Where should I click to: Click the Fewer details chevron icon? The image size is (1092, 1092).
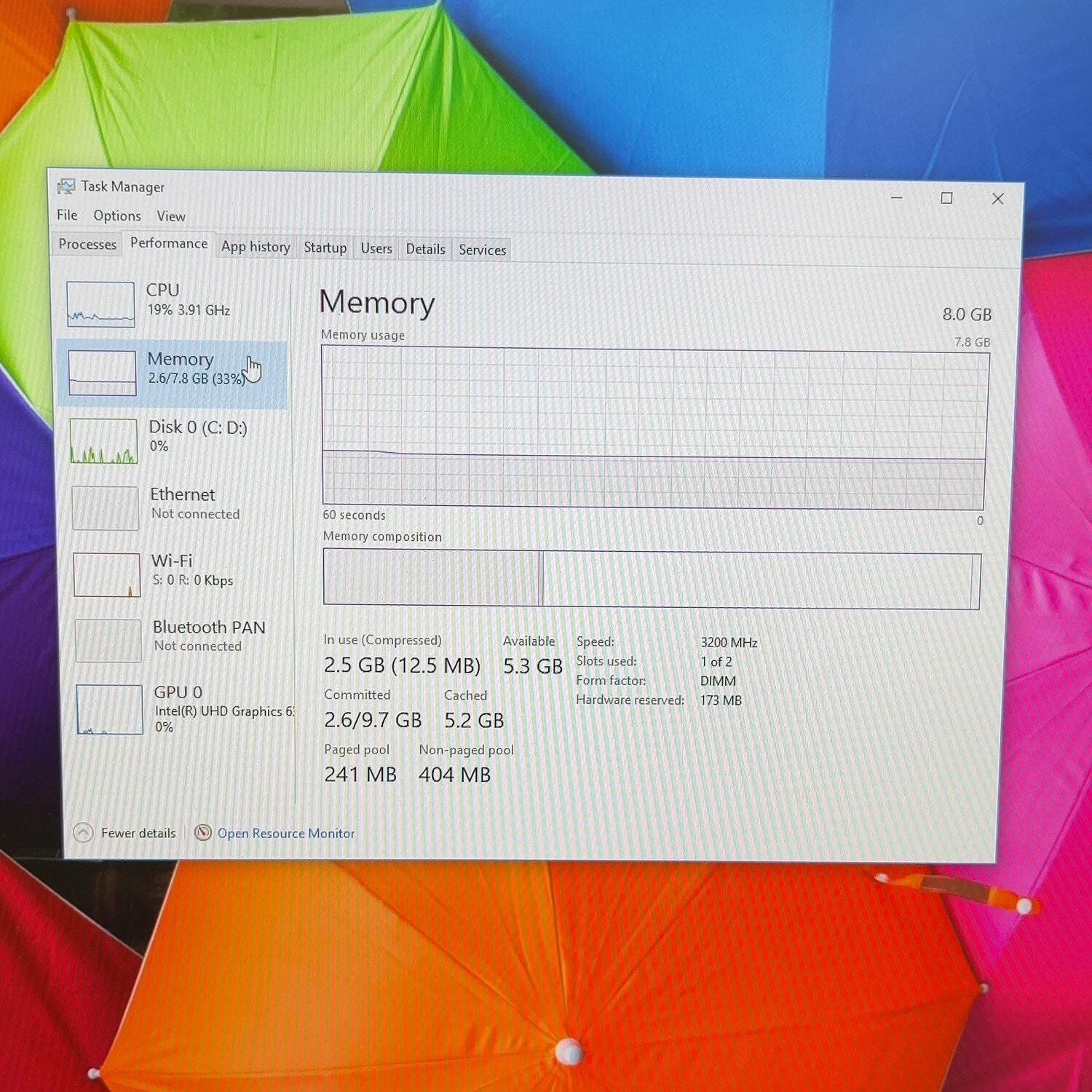coord(83,832)
